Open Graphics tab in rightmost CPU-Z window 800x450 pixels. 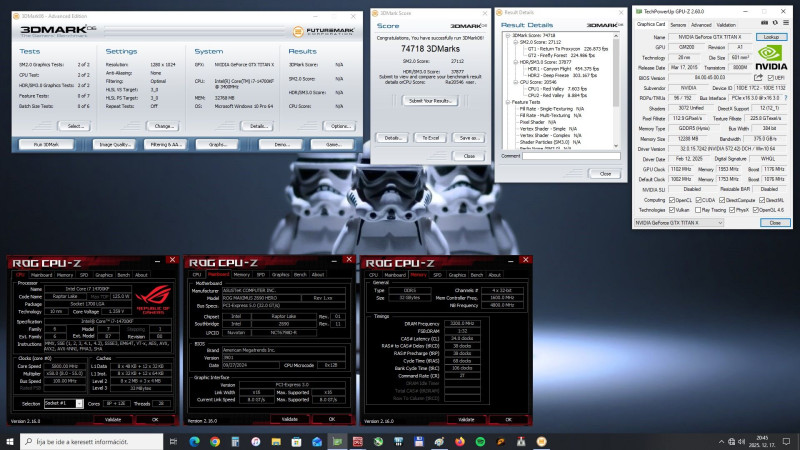[x=457, y=274]
